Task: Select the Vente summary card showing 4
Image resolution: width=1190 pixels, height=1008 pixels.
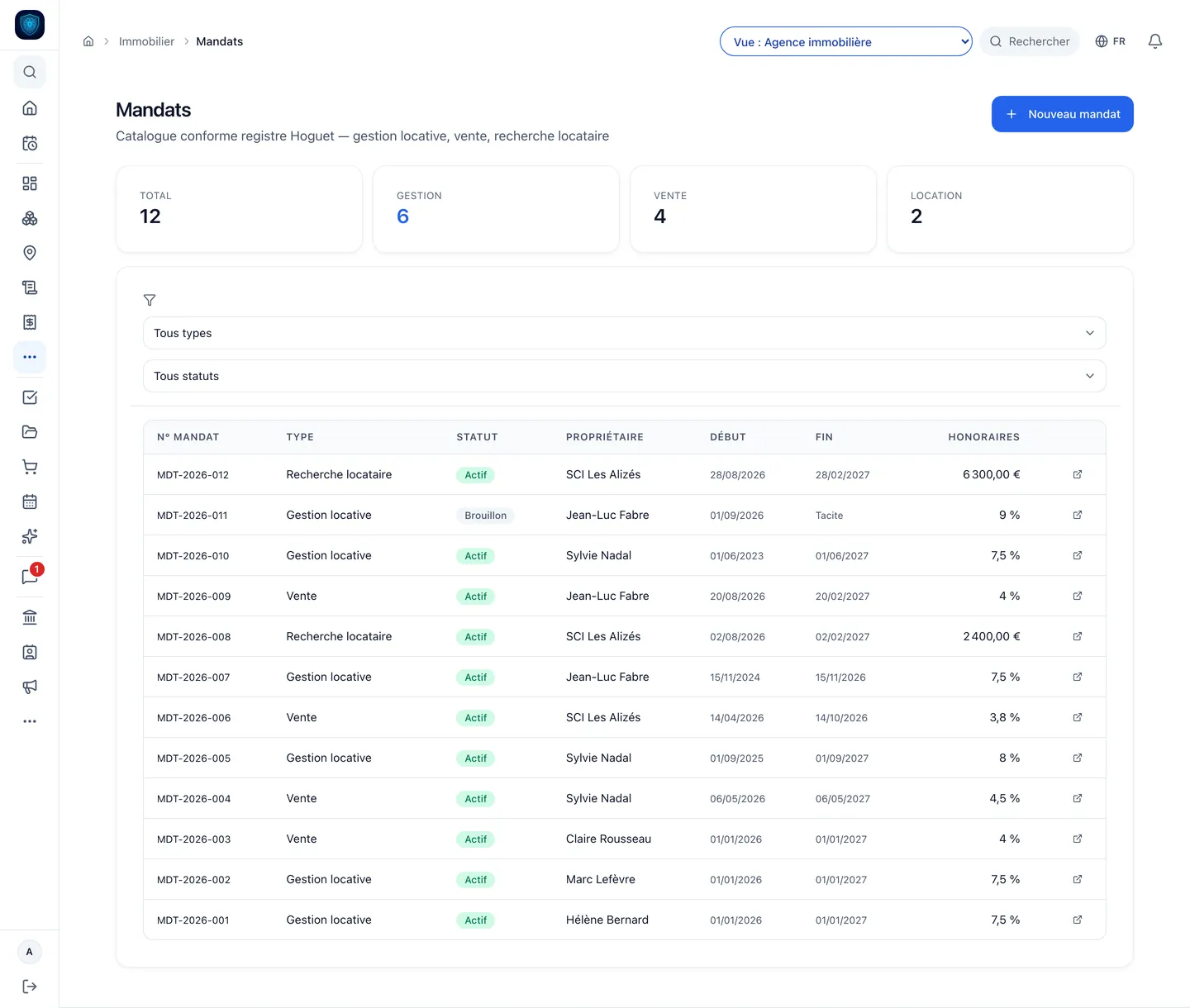Action: click(x=753, y=209)
